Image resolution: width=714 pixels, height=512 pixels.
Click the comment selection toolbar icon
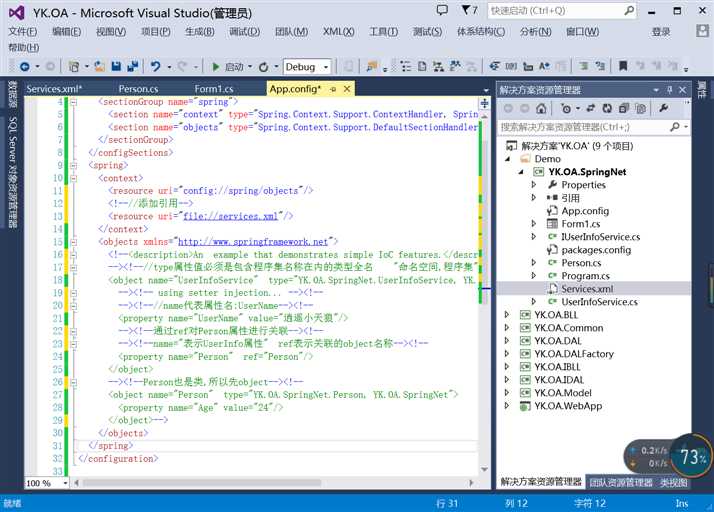point(584,67)
